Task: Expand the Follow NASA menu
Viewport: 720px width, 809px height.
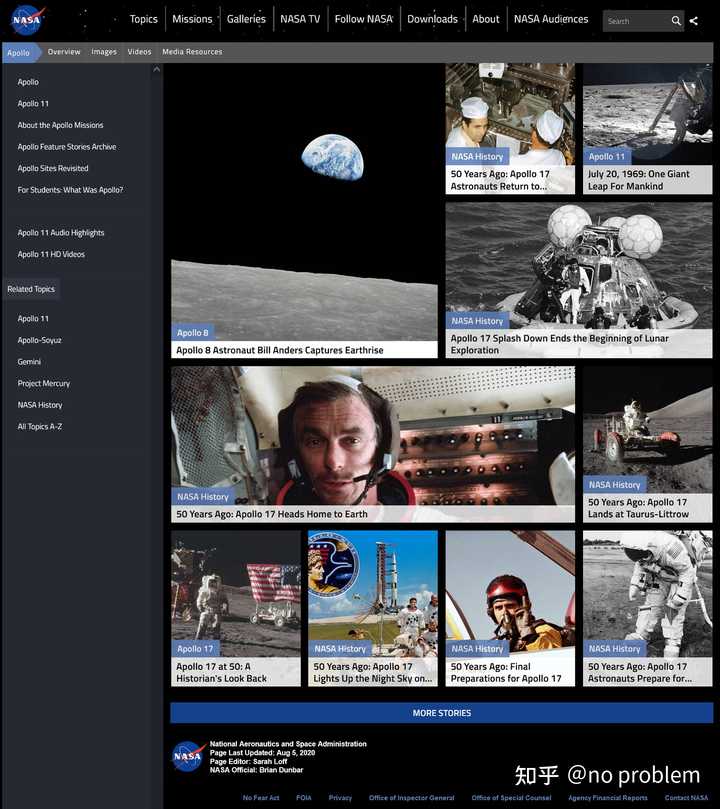Action: coord(364,19)
